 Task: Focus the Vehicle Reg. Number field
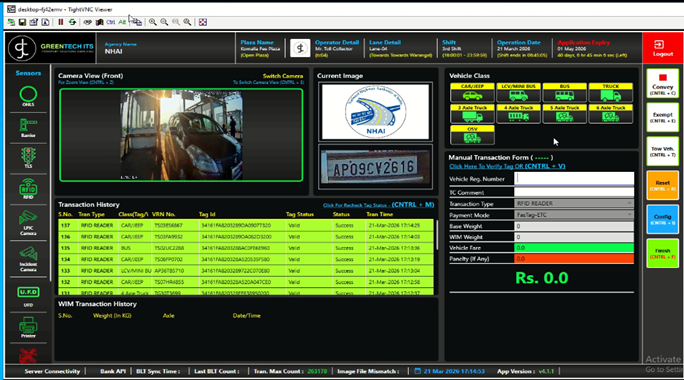(x=574, y=178)
